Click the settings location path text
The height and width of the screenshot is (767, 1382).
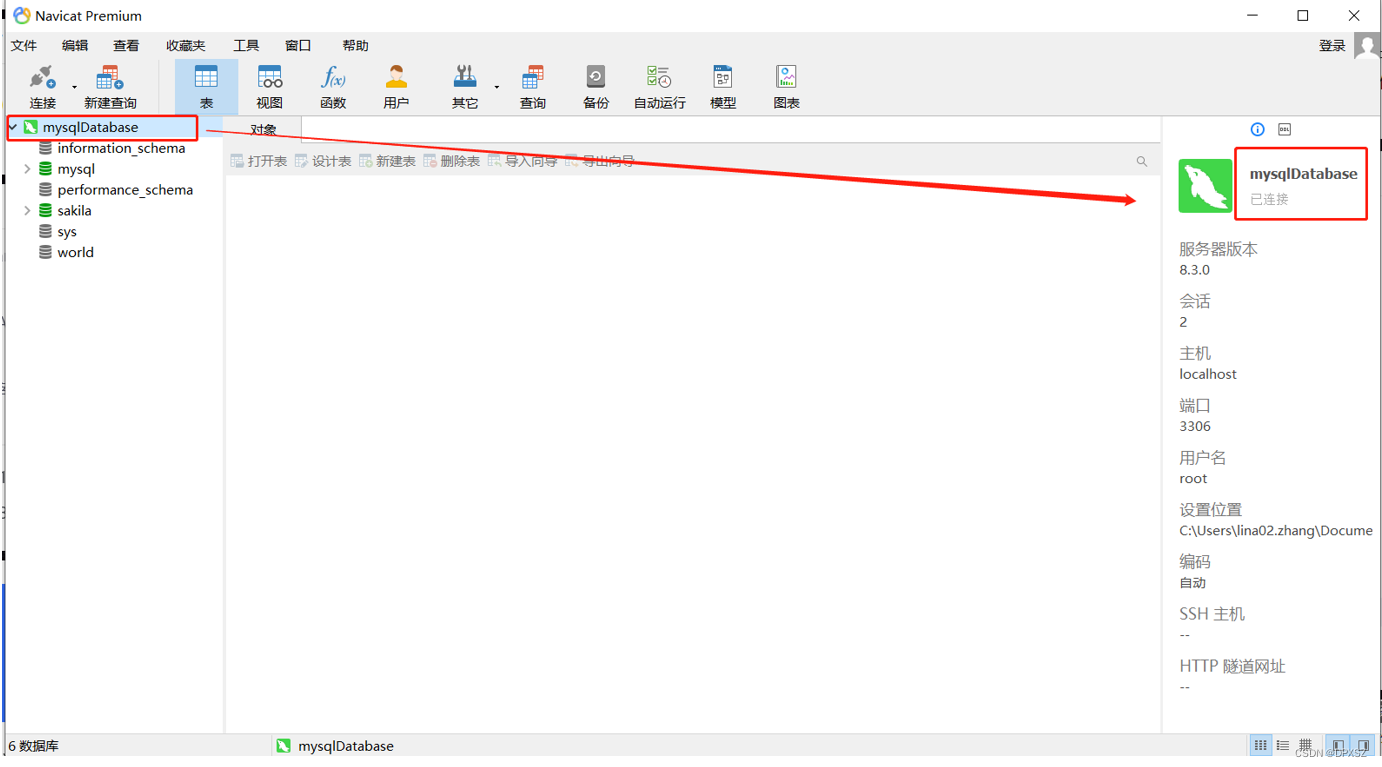(1276, 531)
